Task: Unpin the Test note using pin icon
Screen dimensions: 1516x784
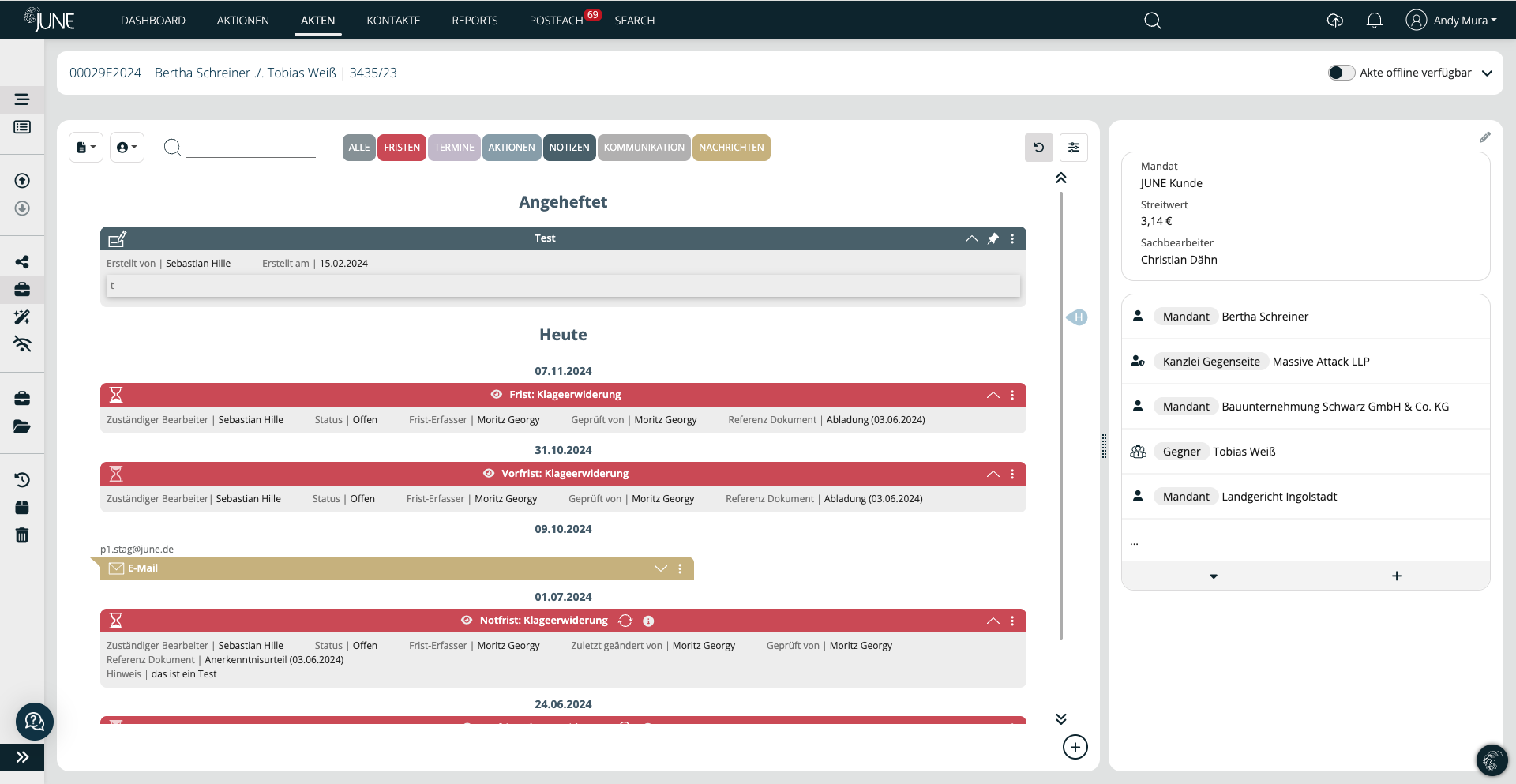Action: pos(993,238)
